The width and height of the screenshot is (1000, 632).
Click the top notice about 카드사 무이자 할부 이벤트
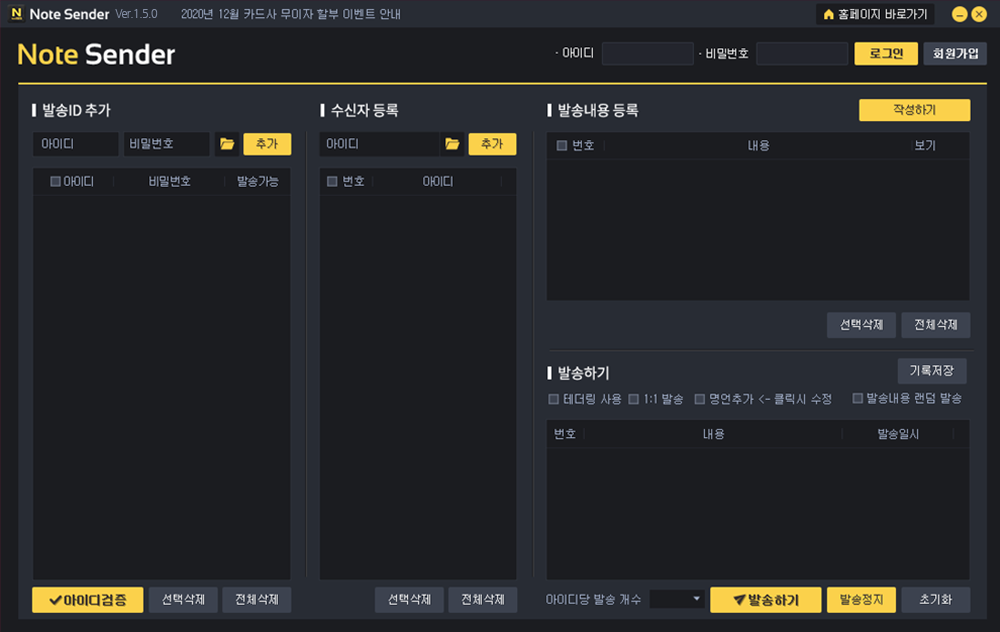coord(291,14)
